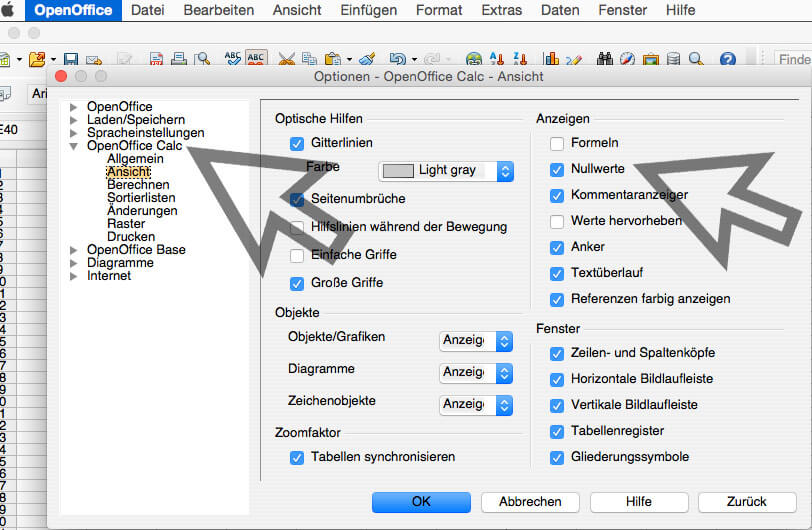Click the Cut scissors icon
812x530 pixels.
(x=286, y=59)
